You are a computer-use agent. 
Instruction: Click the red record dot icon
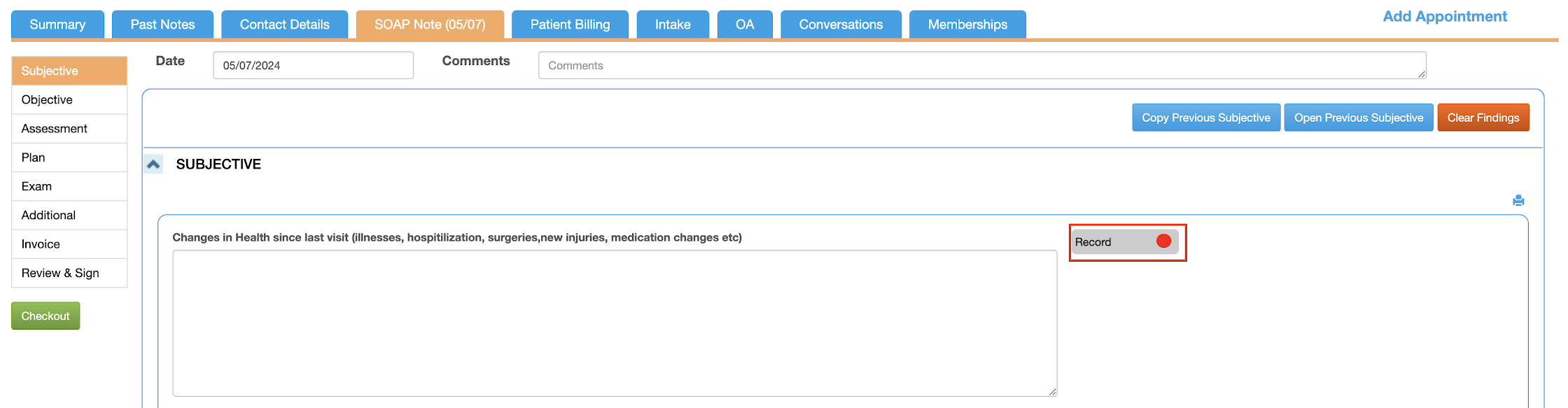1163,241
